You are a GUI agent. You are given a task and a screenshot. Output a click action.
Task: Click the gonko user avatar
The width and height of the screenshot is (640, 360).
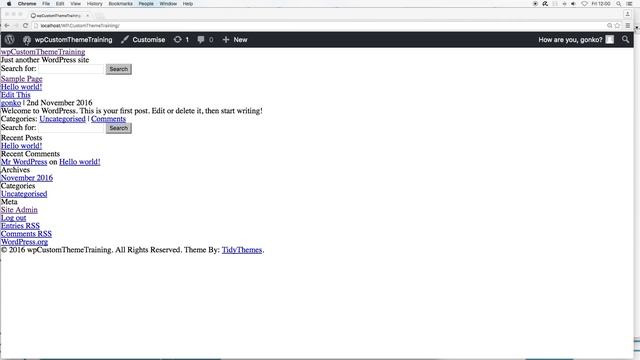tap(610, 40)
